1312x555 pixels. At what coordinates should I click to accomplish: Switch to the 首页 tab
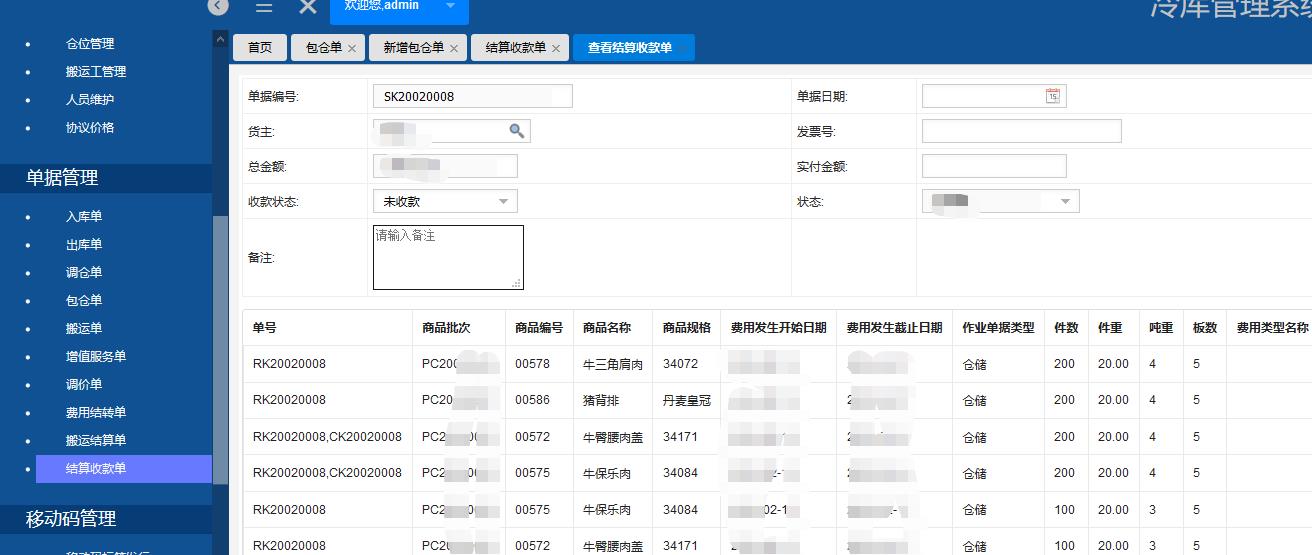pyautogui.click(x=260, y=48)
